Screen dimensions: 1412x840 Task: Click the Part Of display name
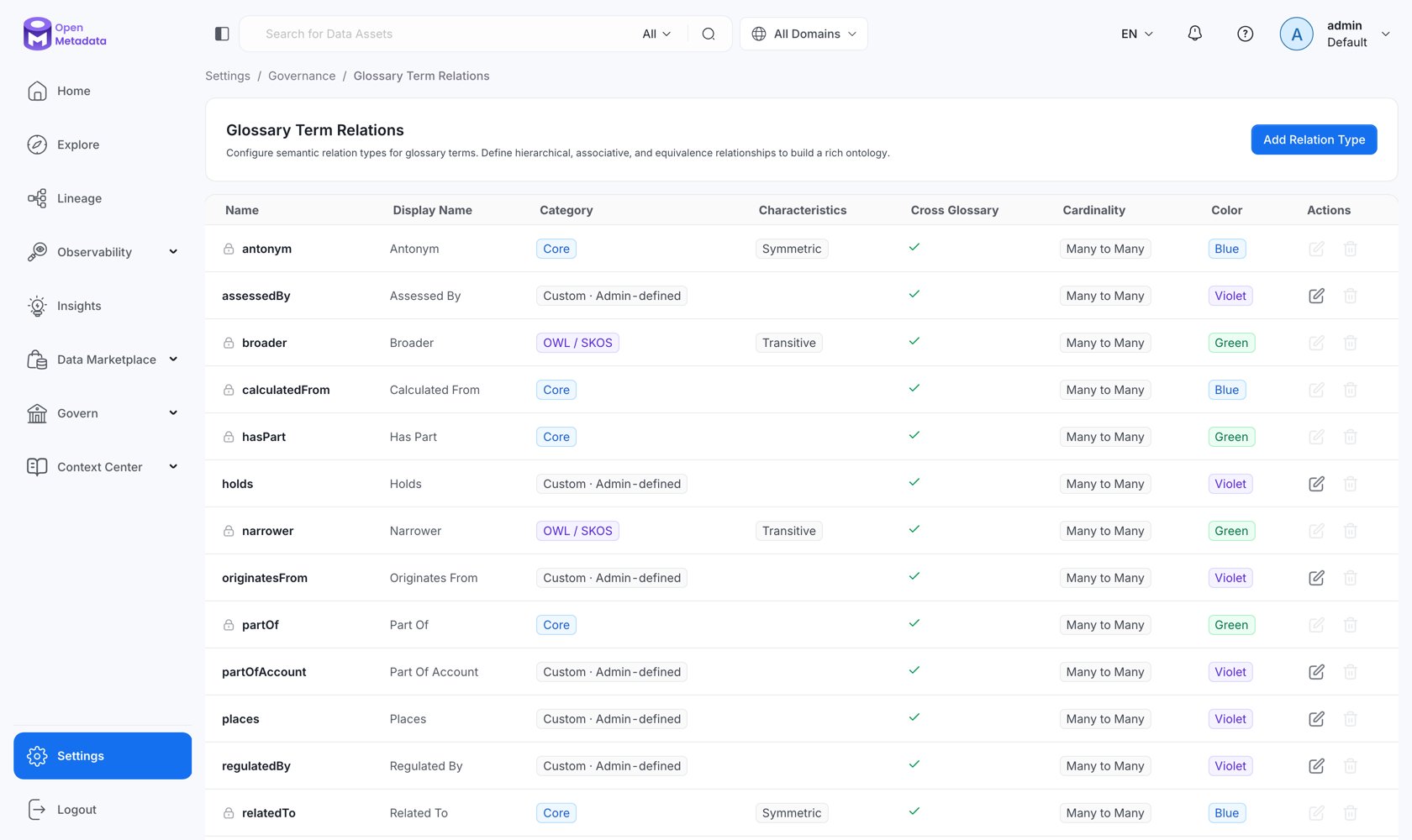pyautogui.click(x=409, y=625)
